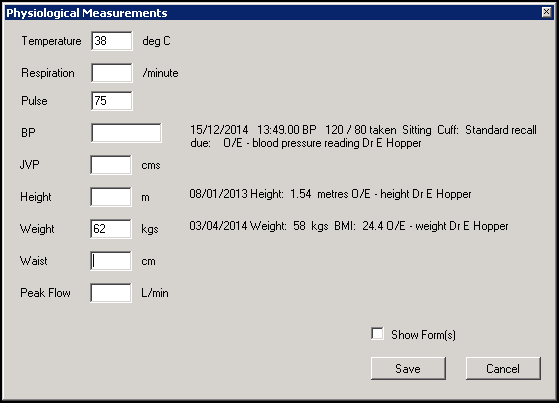Click the Pulse value field
This screenshot has height=403, width=559.
112,101
